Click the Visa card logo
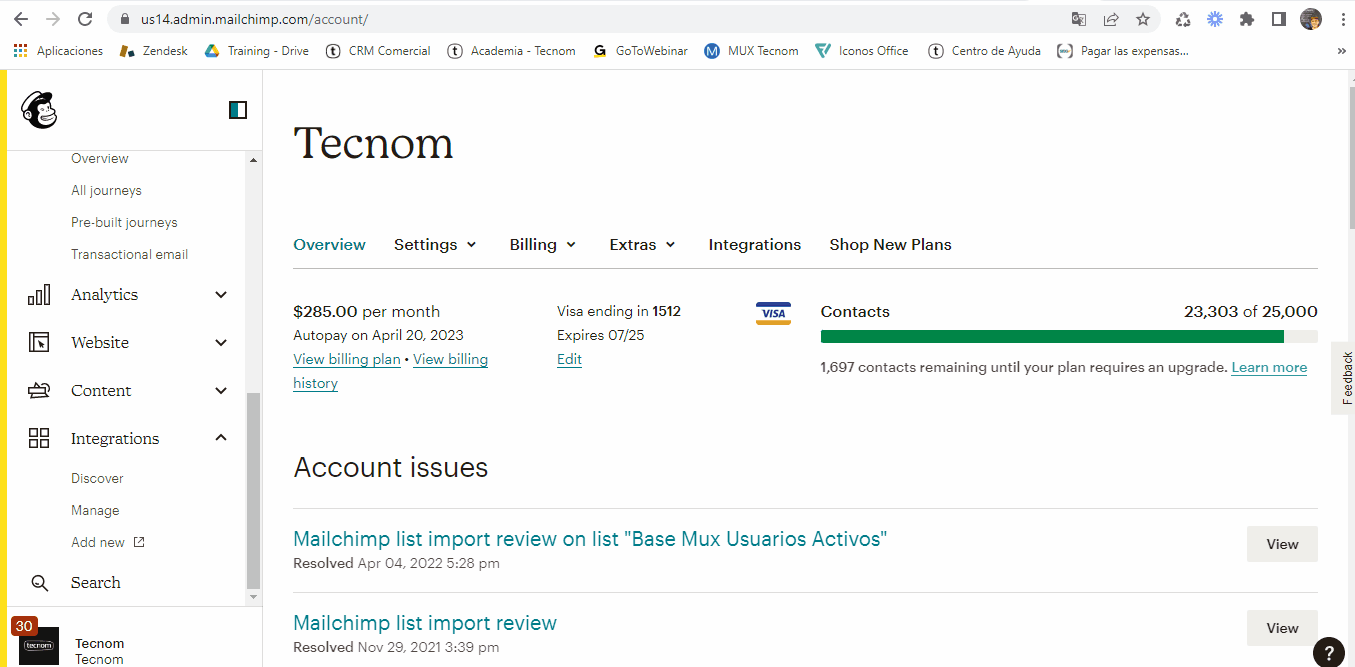 click(x=773, y=313)
